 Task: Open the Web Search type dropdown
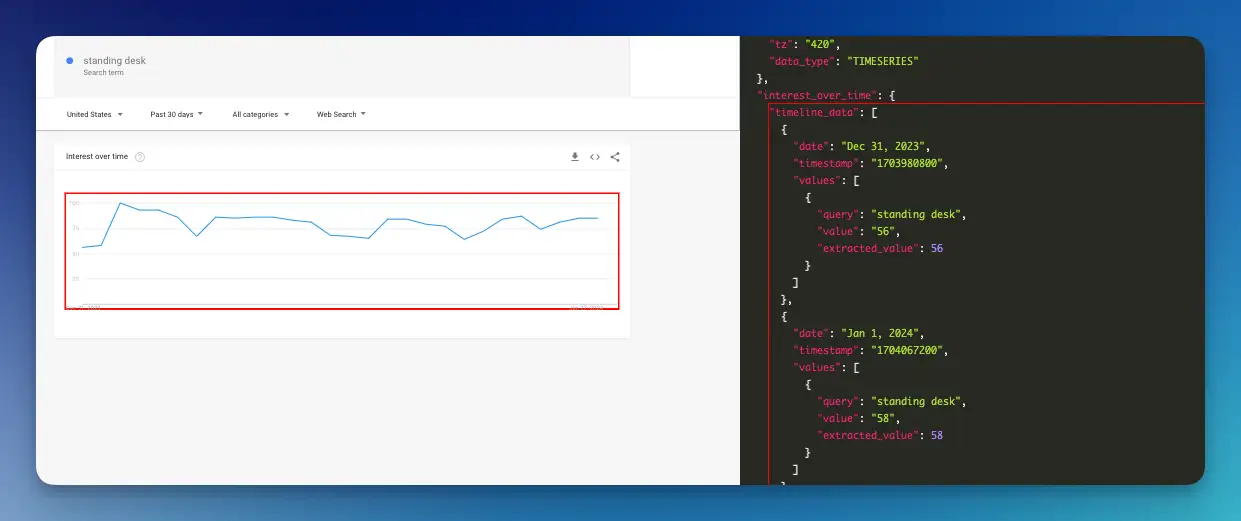pos(341,114)
